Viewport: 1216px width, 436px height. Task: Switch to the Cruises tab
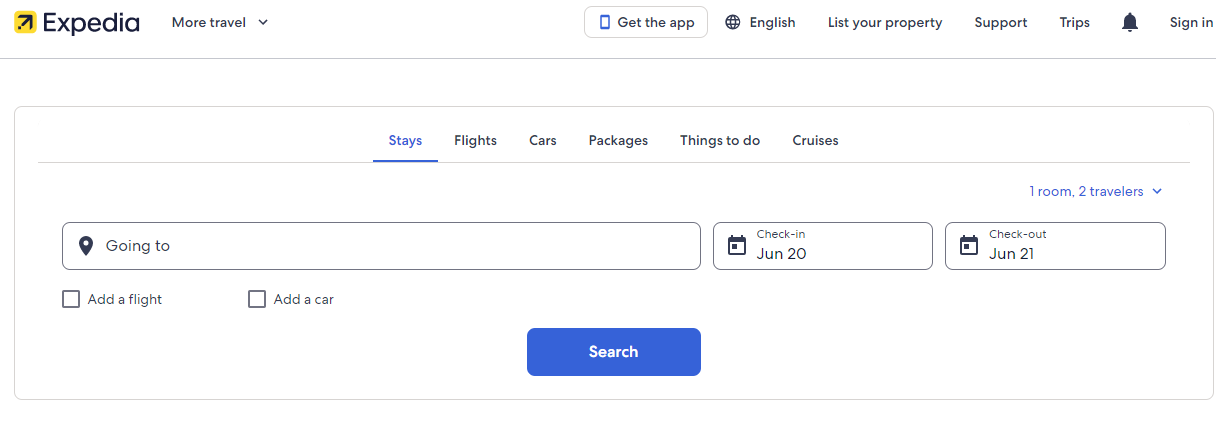[815, 141]
